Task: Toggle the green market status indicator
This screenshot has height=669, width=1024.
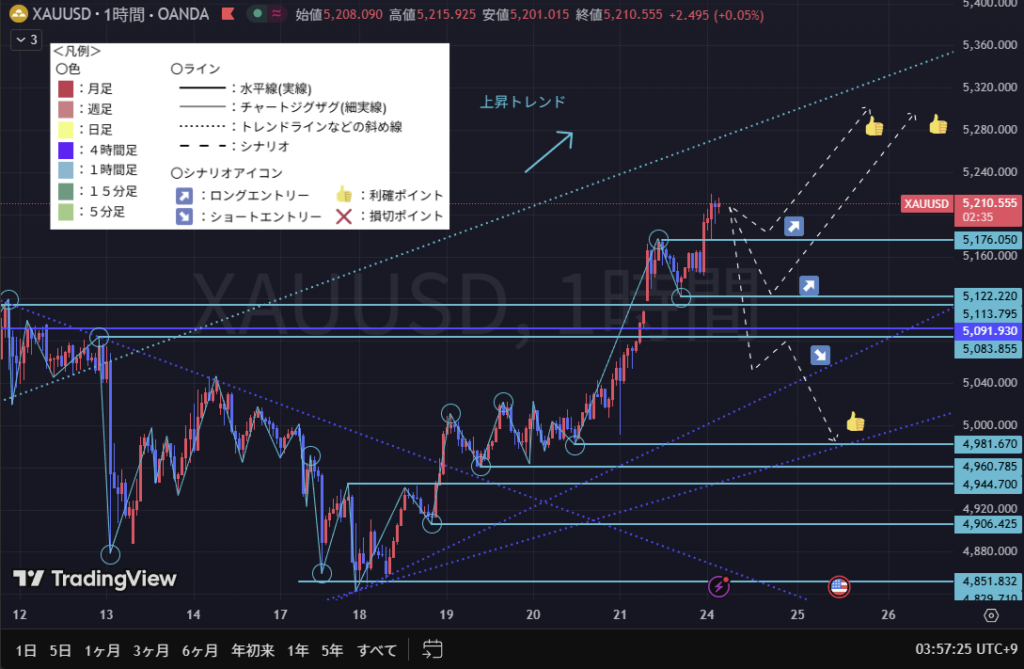Action: click(x=258, y=15)
